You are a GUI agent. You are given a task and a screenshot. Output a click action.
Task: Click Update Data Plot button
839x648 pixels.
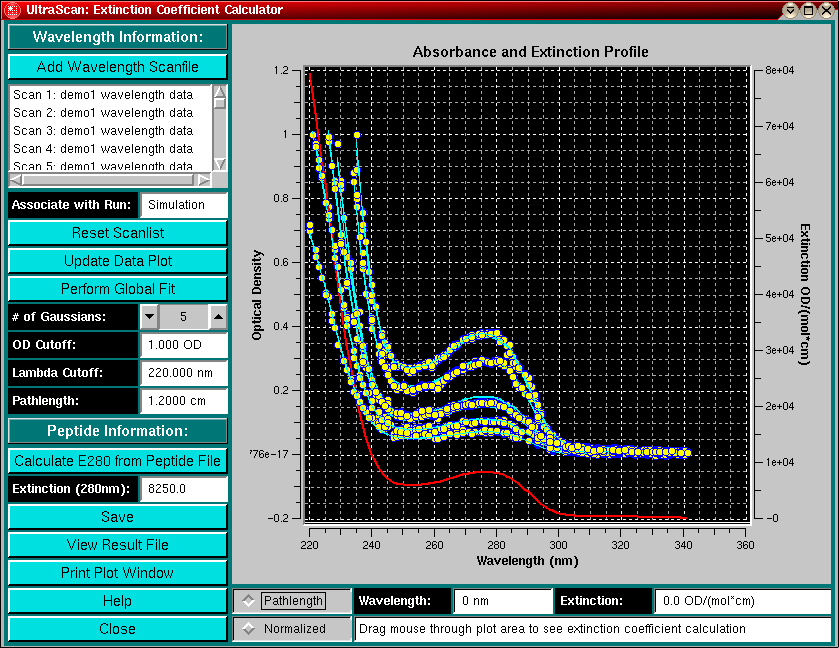(x=118, y=261)
